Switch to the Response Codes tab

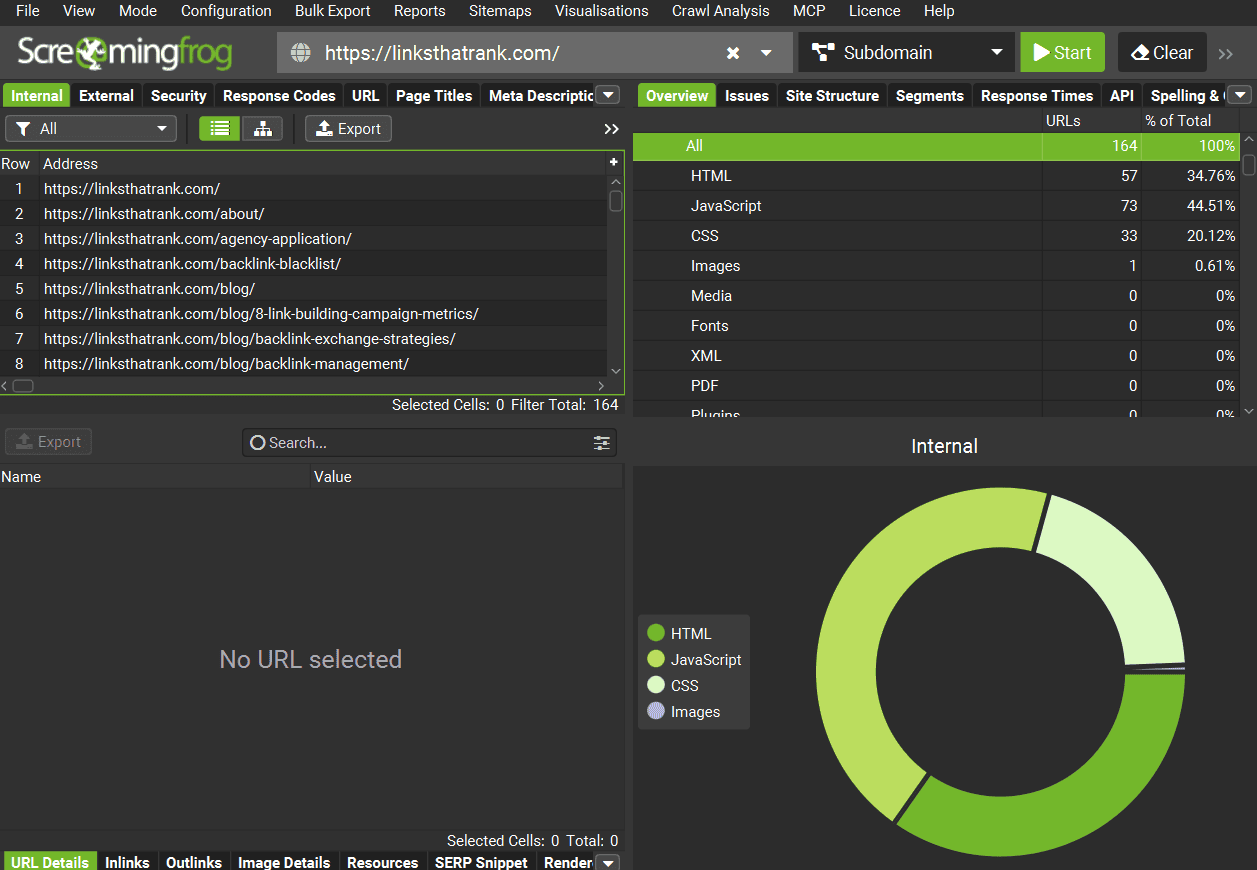tap(279, 96)
